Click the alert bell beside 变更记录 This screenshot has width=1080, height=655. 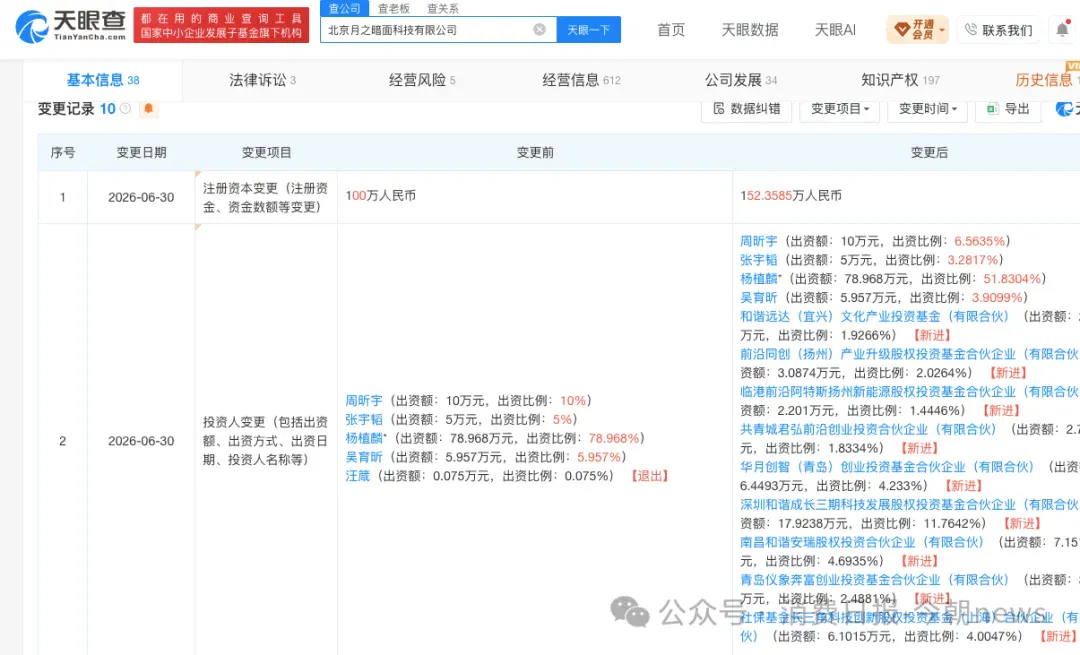pos(148,109)
